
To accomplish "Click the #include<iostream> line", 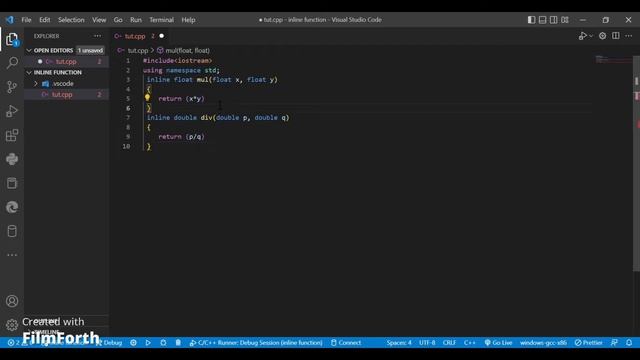I will pos(177,60).
